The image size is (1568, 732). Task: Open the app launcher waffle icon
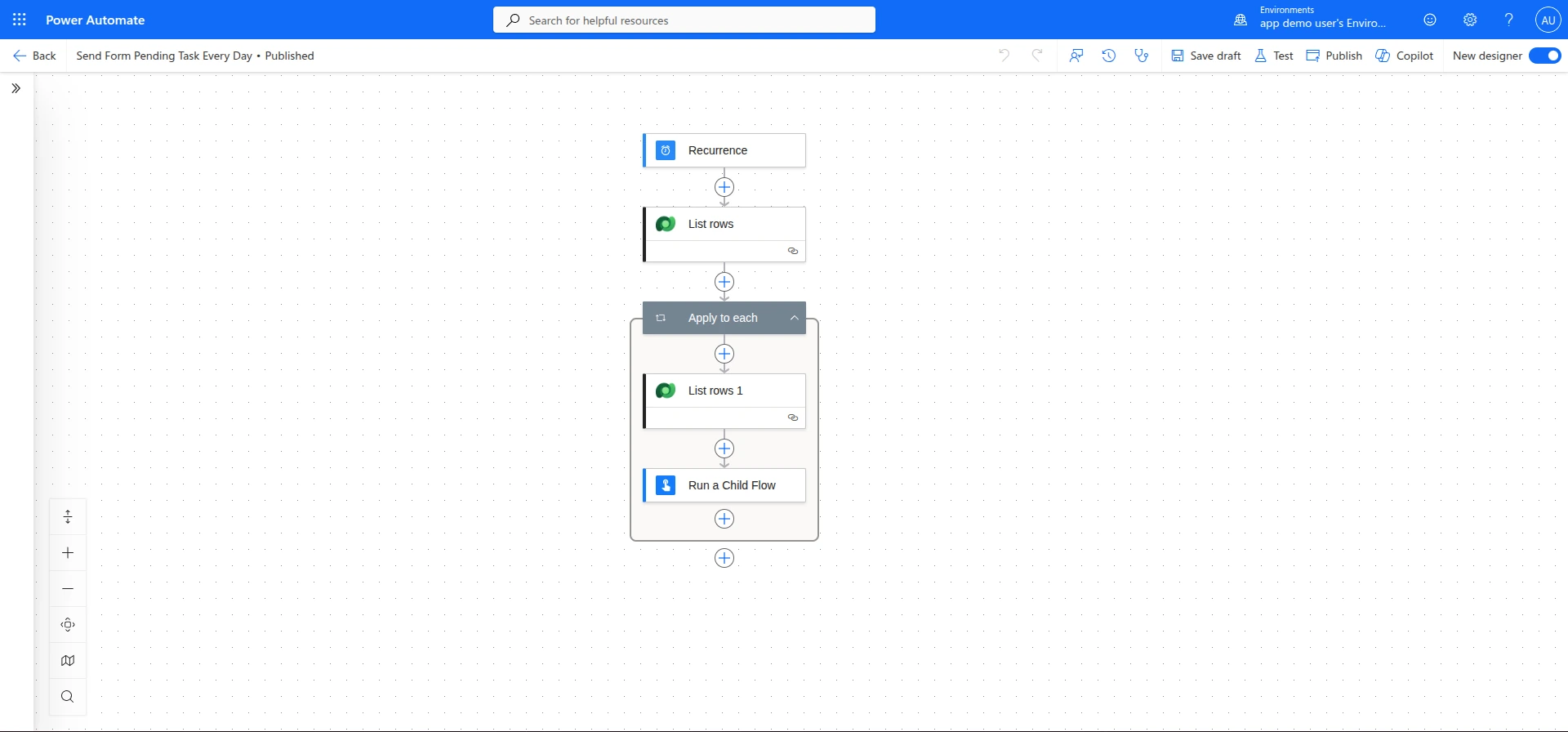click(20, 20)
